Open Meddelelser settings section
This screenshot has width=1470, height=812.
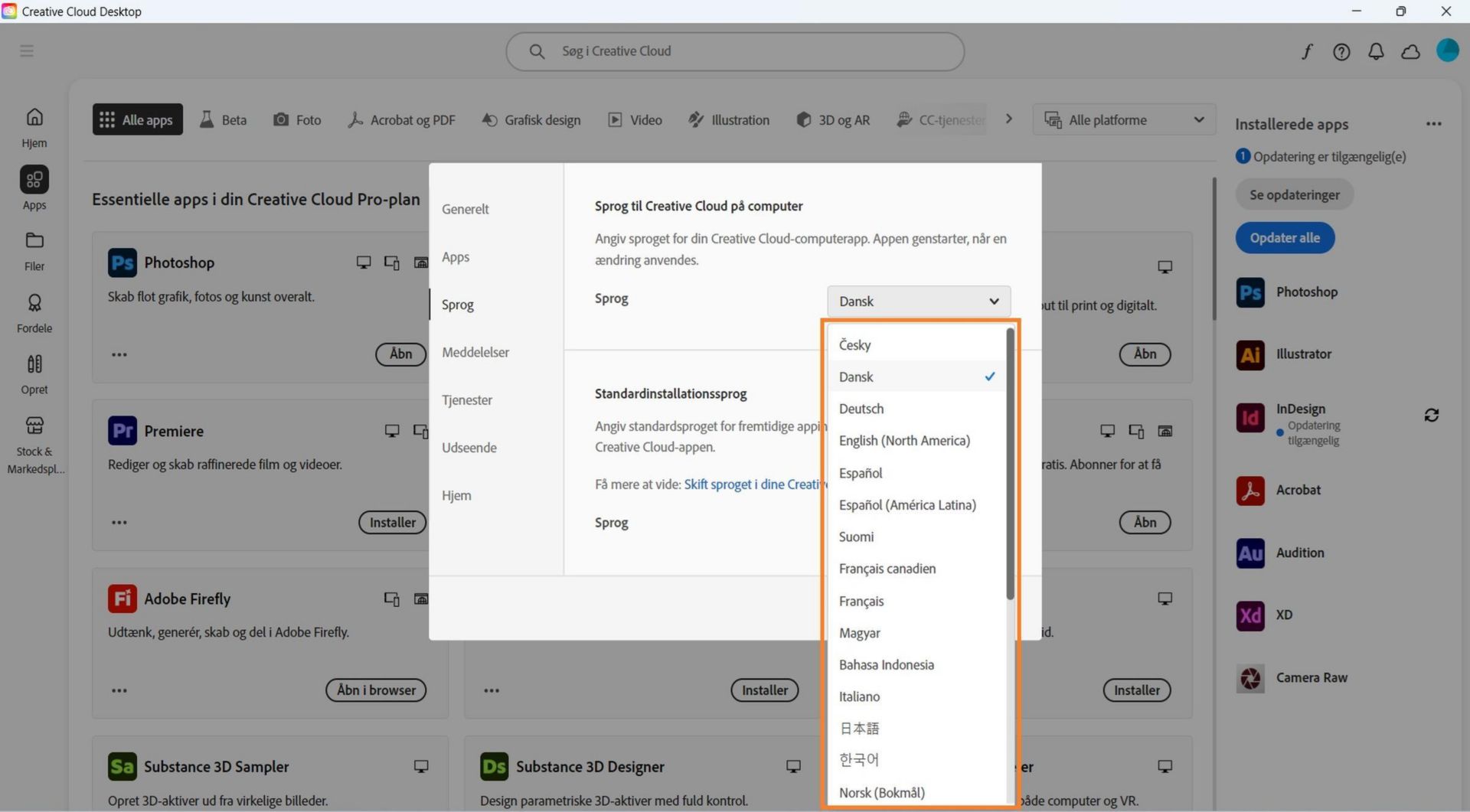pyautogui.click(x=475, y=353)
